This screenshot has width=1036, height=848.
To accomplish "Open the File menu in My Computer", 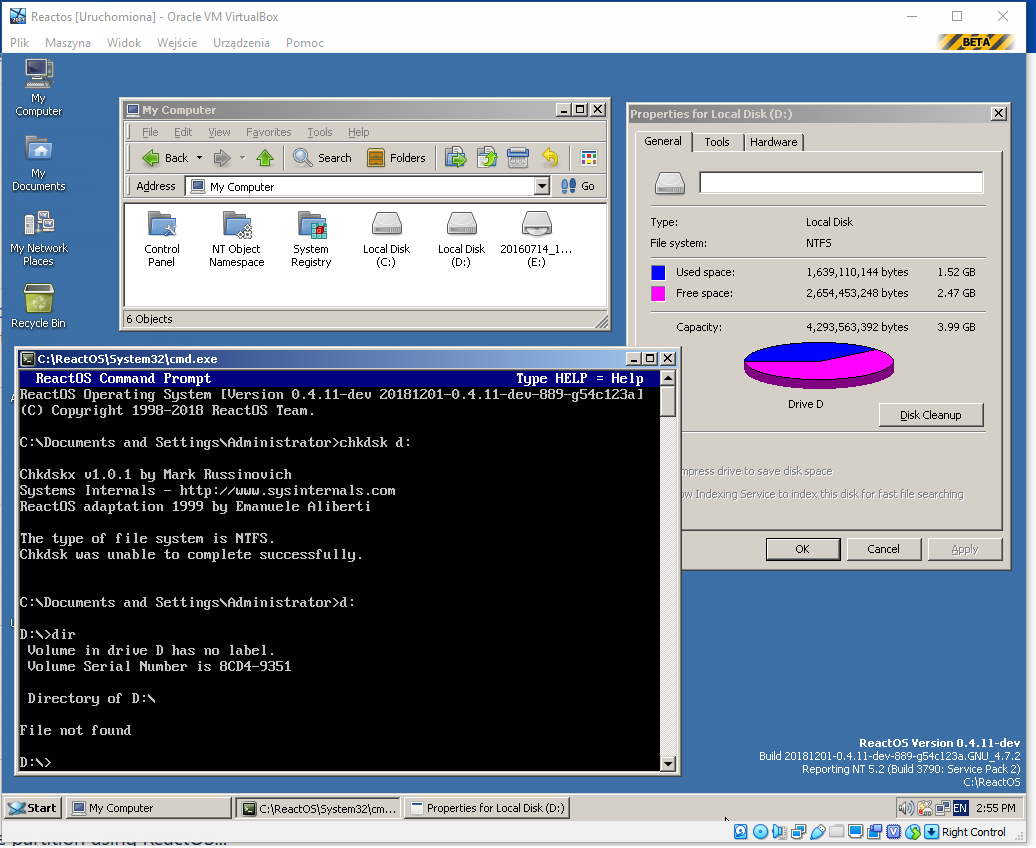I will [150, 132].
